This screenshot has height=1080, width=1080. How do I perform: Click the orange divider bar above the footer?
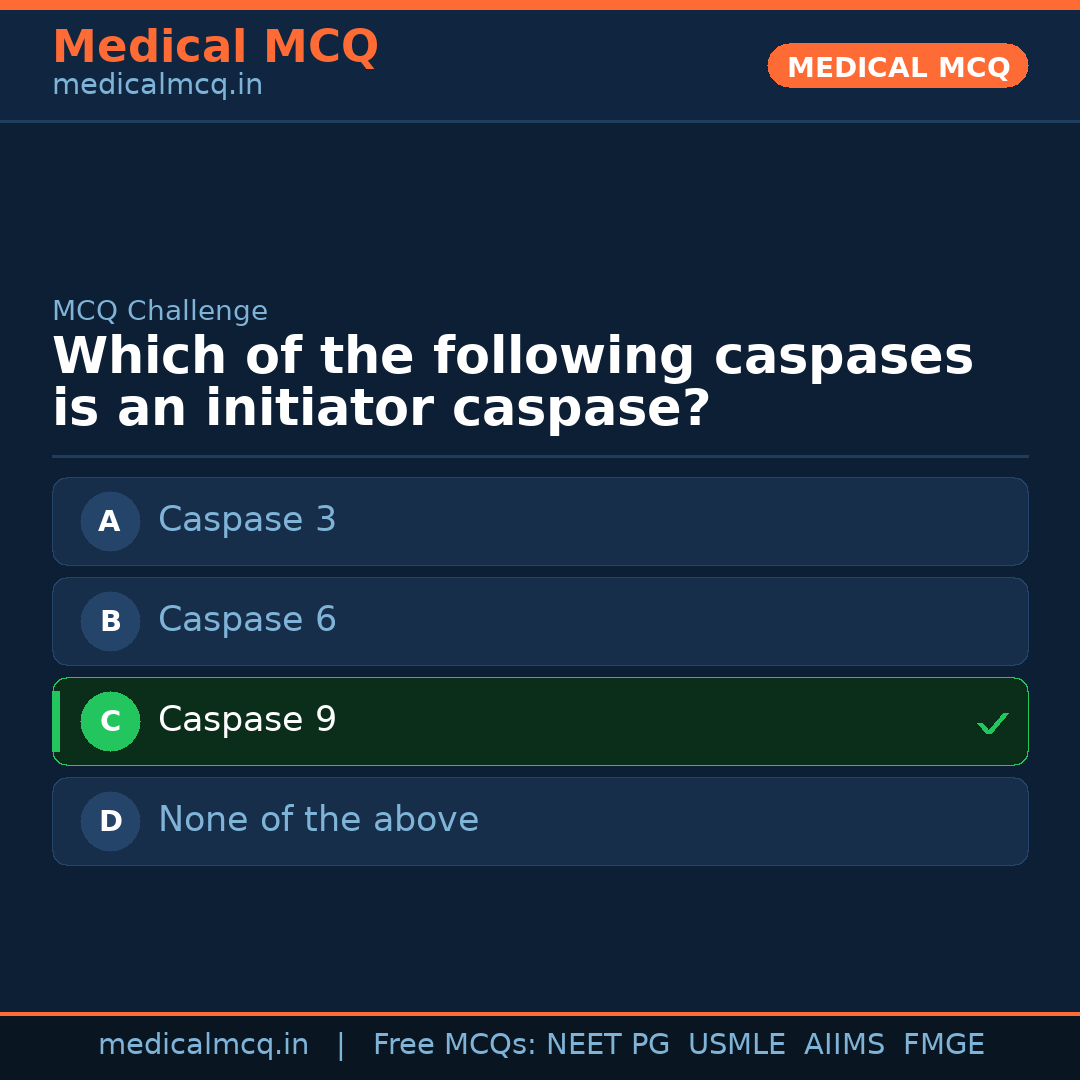pyautogui.click(x=540, y=1012)
